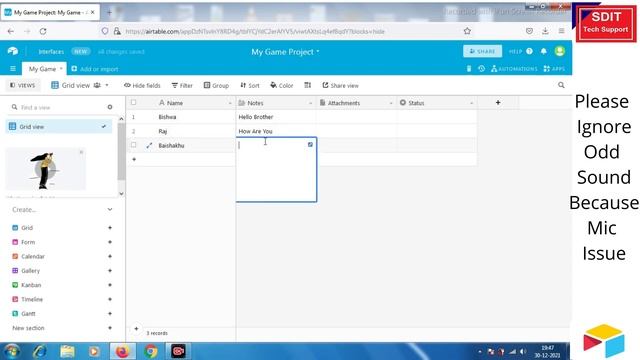Screen dimensions: 640x360
Task: Add a Grid view with plus
Action: (110, 228)
